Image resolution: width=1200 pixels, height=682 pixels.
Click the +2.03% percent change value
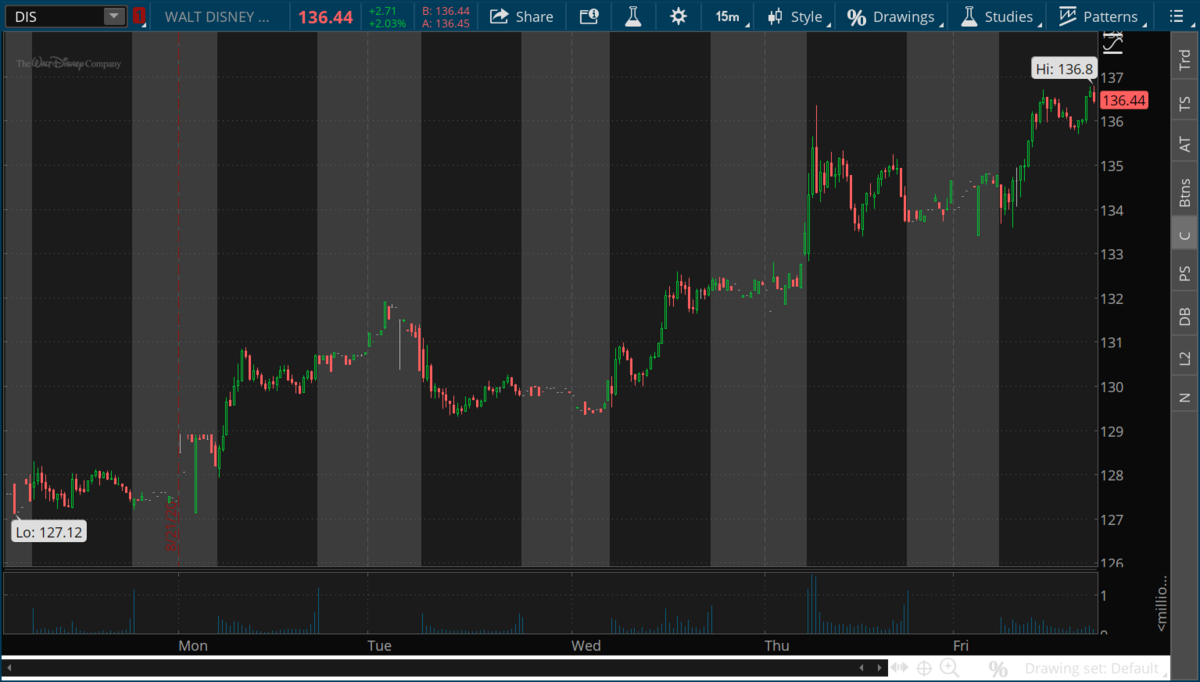pyautogui.click(x=386, y=23)
